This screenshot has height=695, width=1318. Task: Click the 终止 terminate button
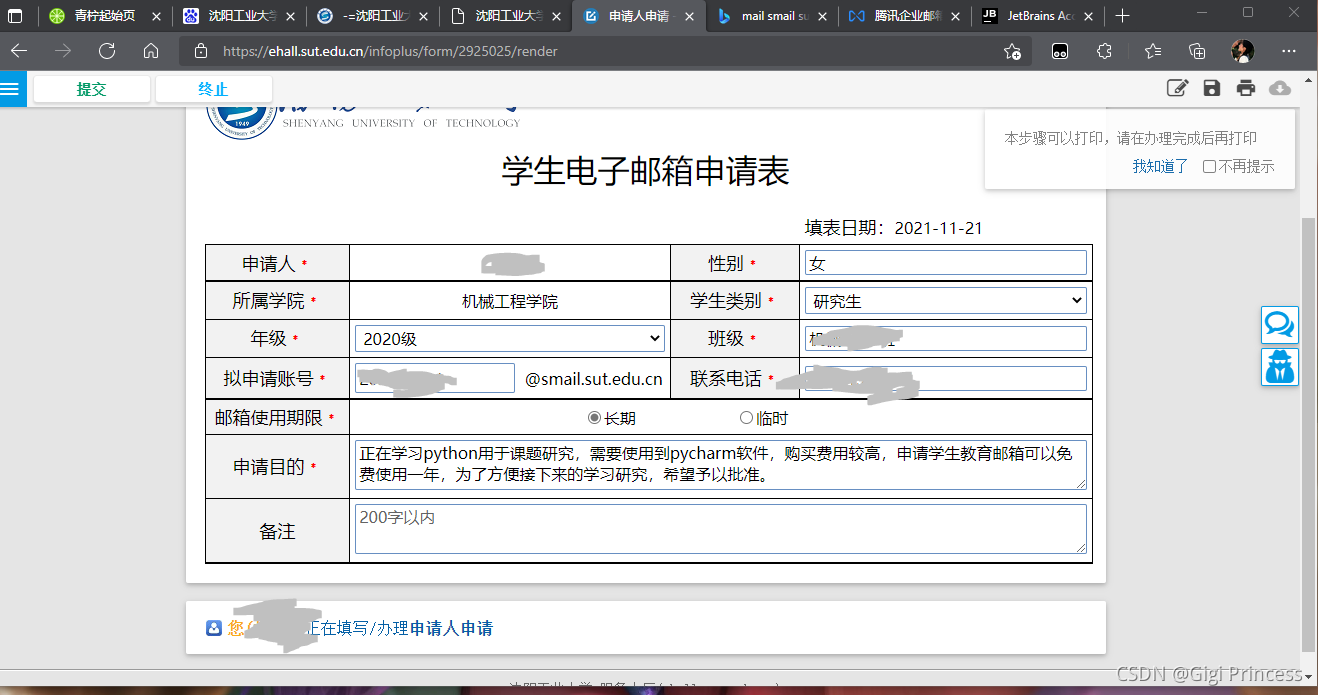(213, 89)
